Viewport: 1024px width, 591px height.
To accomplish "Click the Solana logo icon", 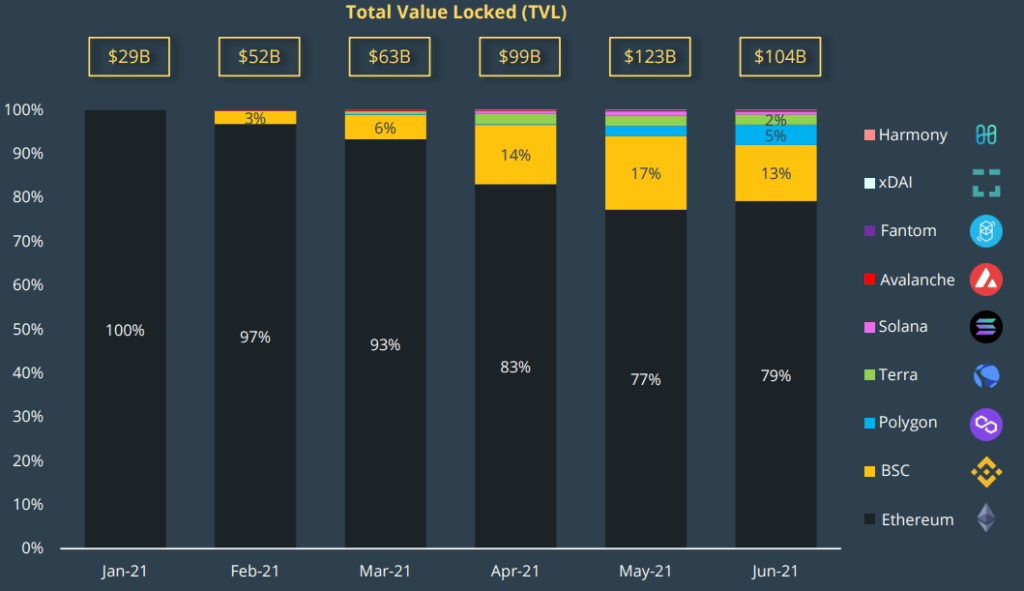I will [986, 327].
